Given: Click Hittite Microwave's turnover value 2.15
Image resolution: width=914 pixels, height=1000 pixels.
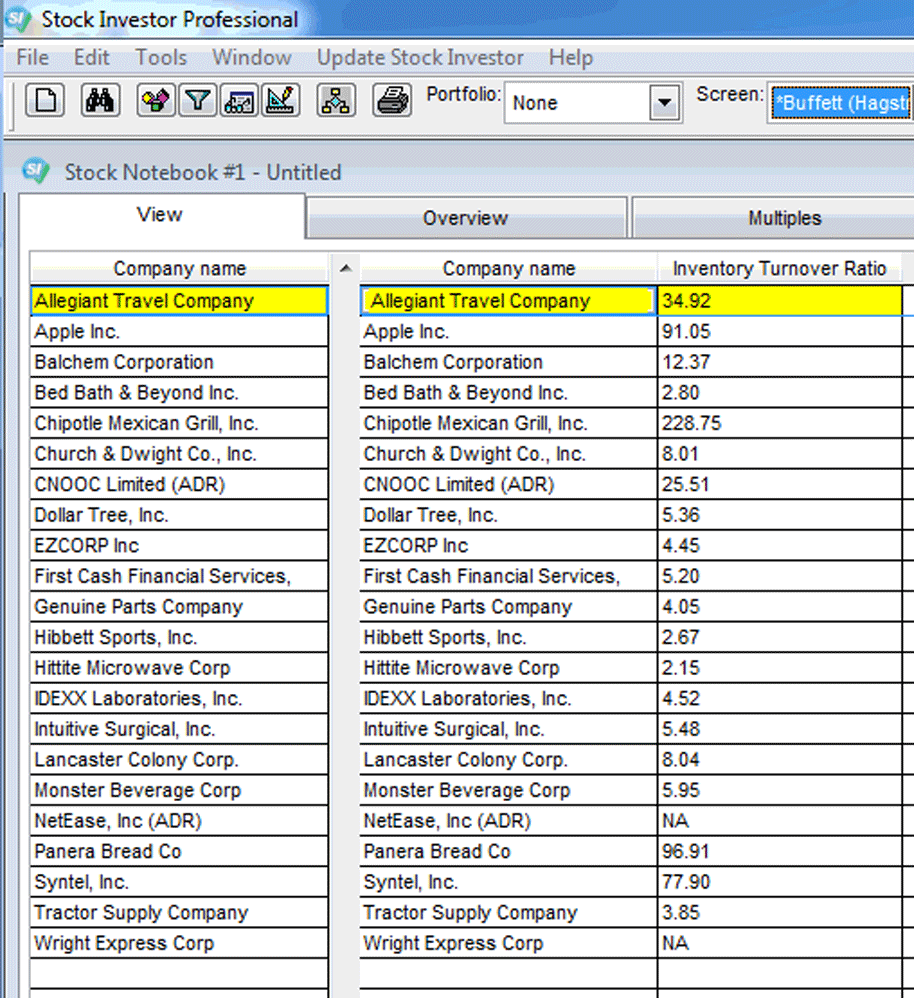Looking at the screenshot, I should (x=779, y=668).
